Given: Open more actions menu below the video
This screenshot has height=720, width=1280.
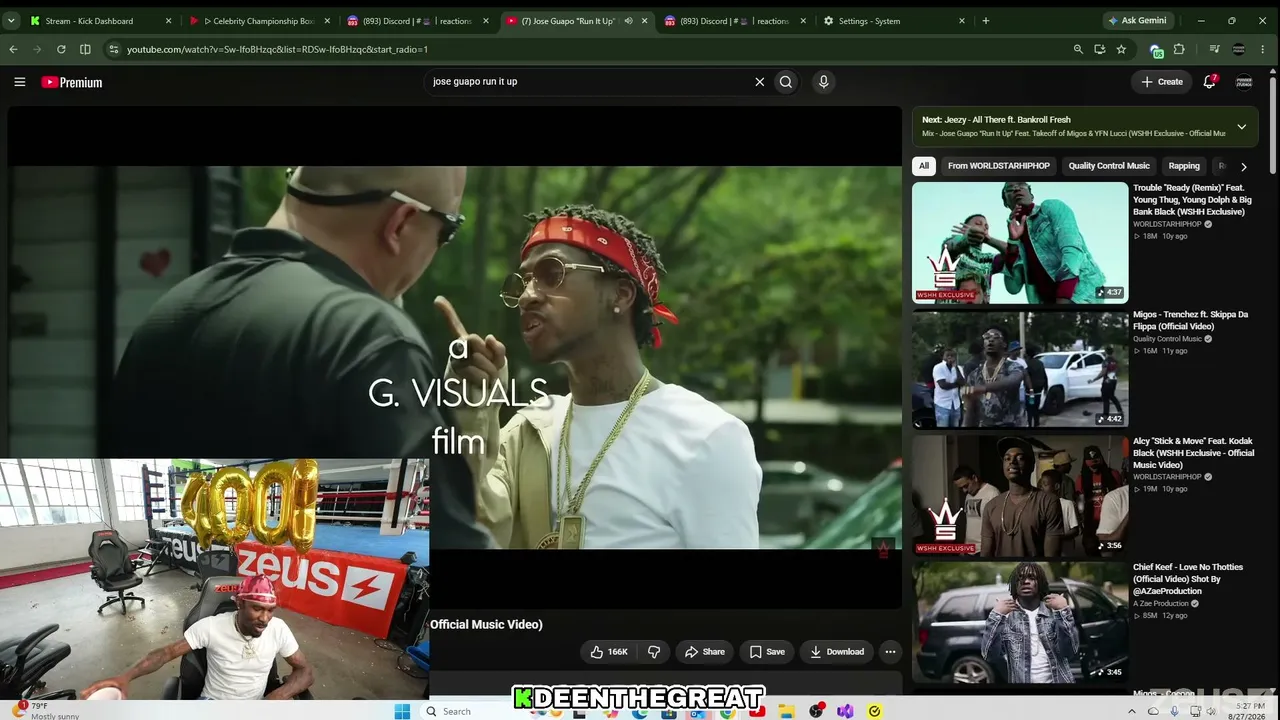Looking at the screenshot, I should tap(890, 652).
